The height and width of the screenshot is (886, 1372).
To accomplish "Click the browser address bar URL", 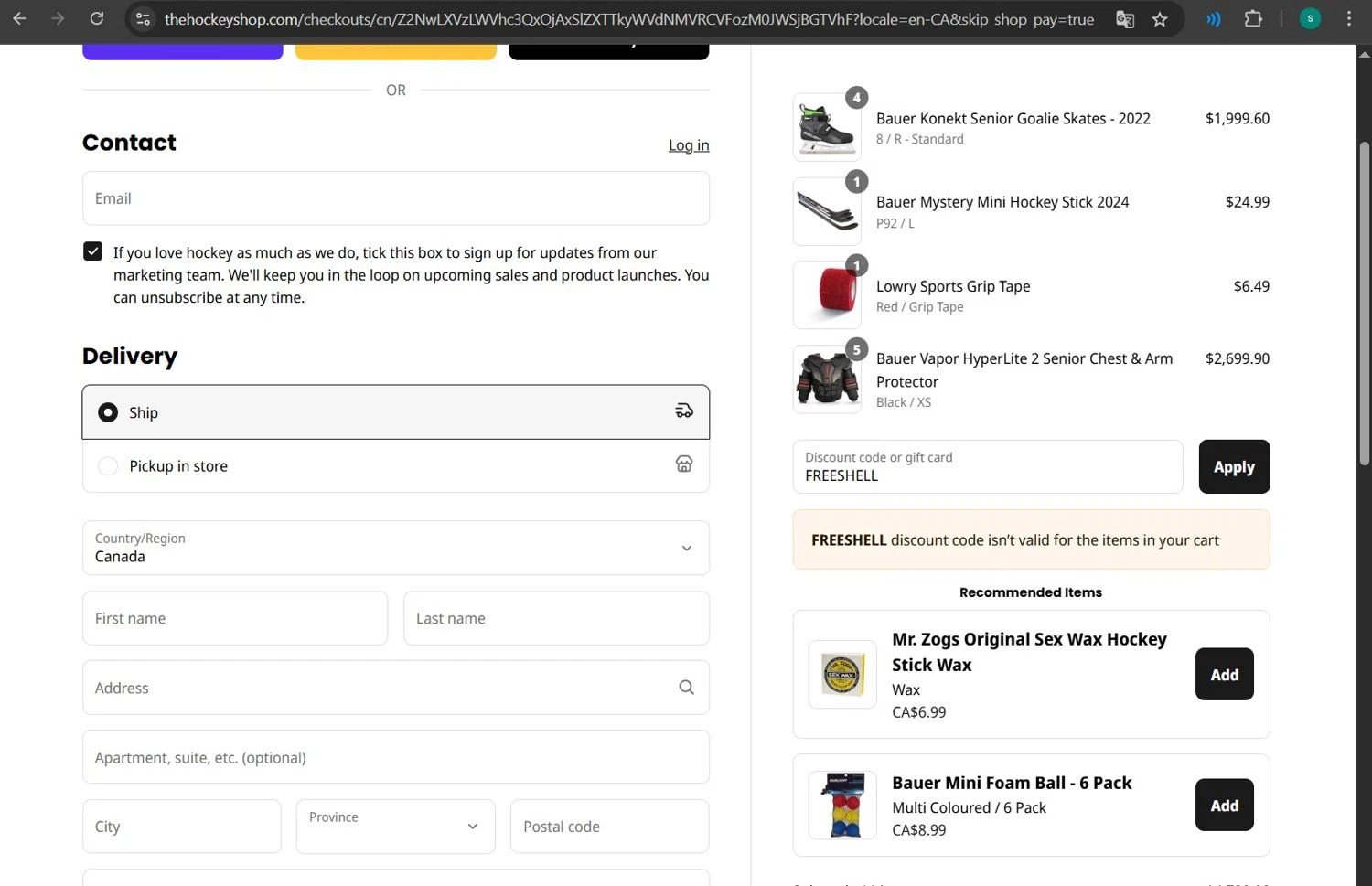I will (x=629, y=19).
